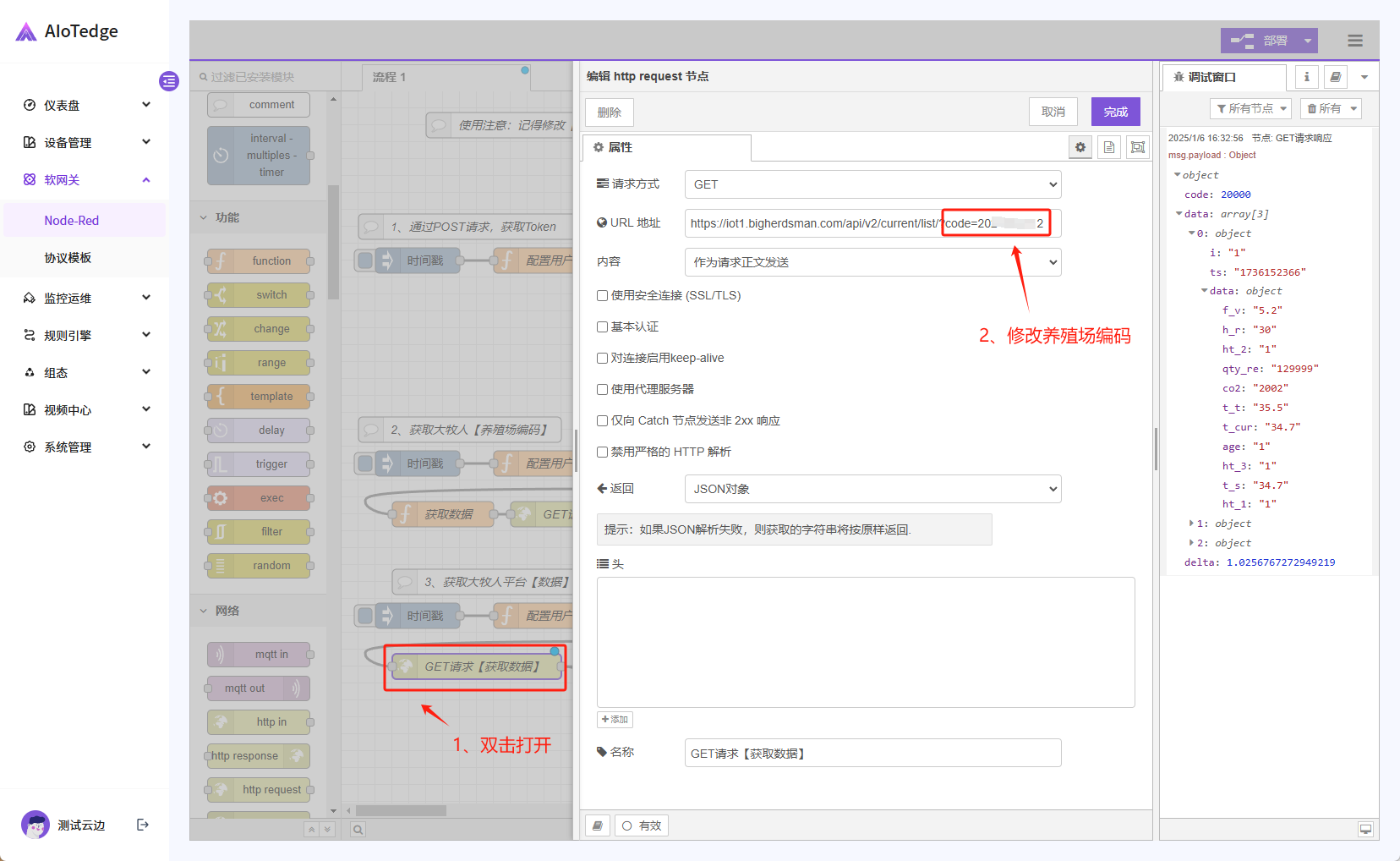Click the logout icon next to 测试云边

[x=143, y=825]
